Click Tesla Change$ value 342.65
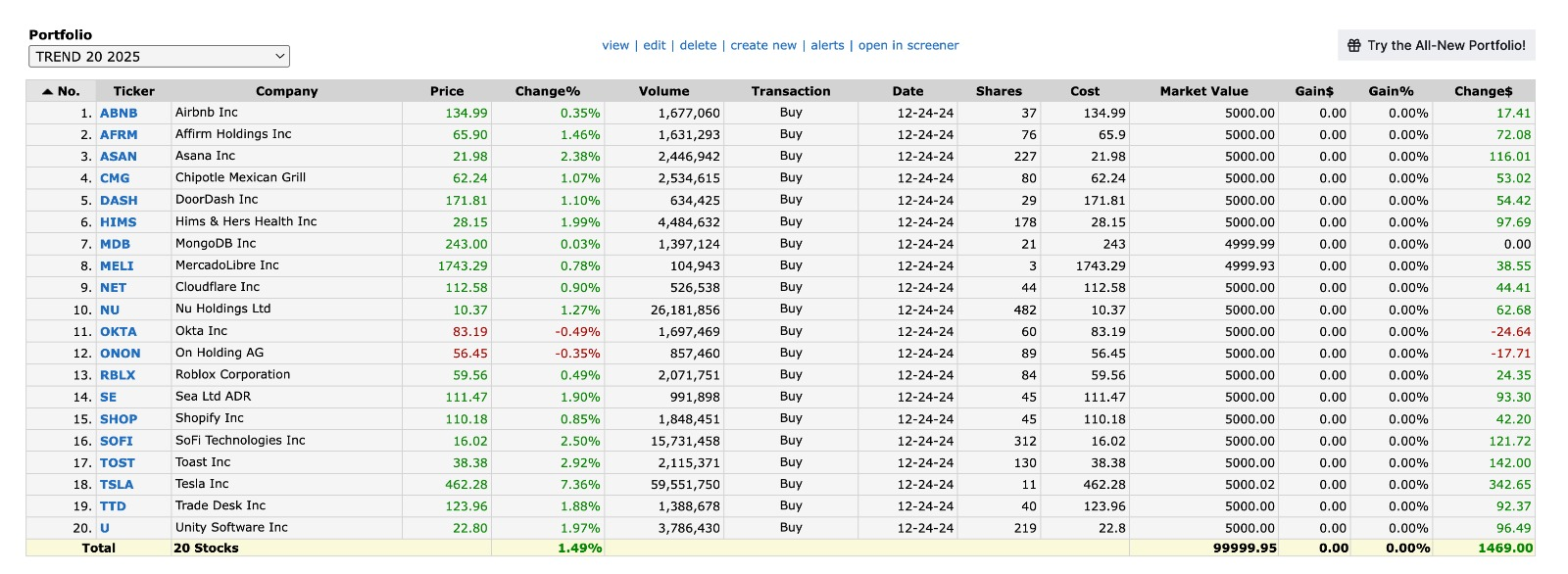Viewport: 1568px width, 574px height. [1510, 485]
